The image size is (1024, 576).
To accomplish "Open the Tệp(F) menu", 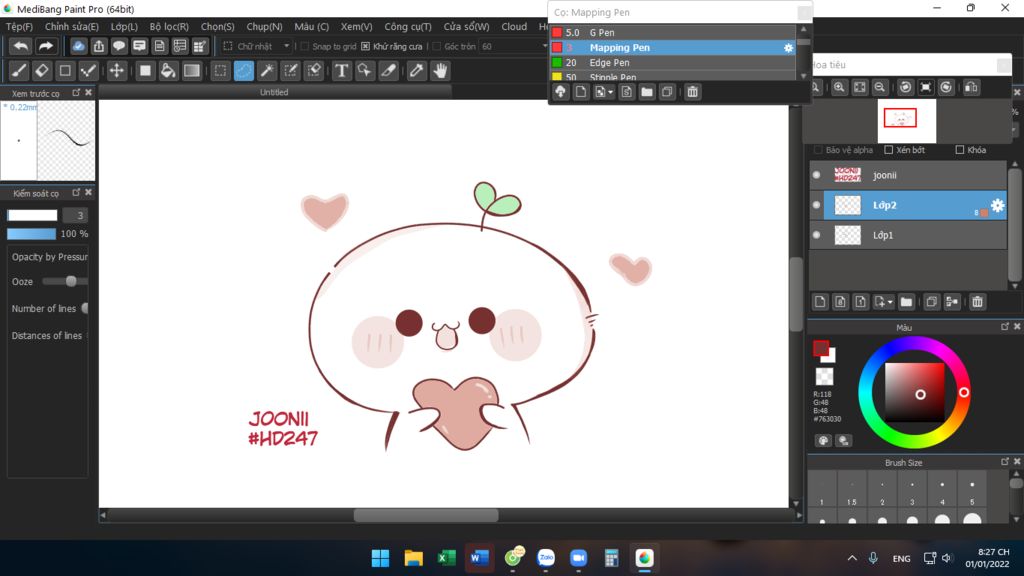I will 19,27.
